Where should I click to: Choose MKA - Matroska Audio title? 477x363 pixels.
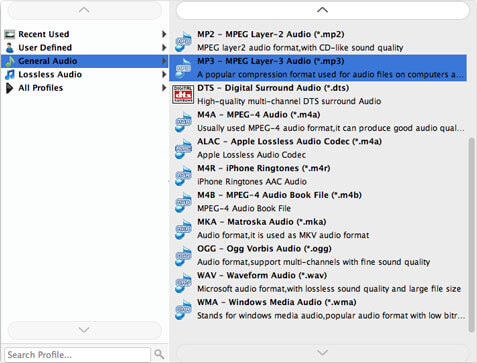[262, 222]
